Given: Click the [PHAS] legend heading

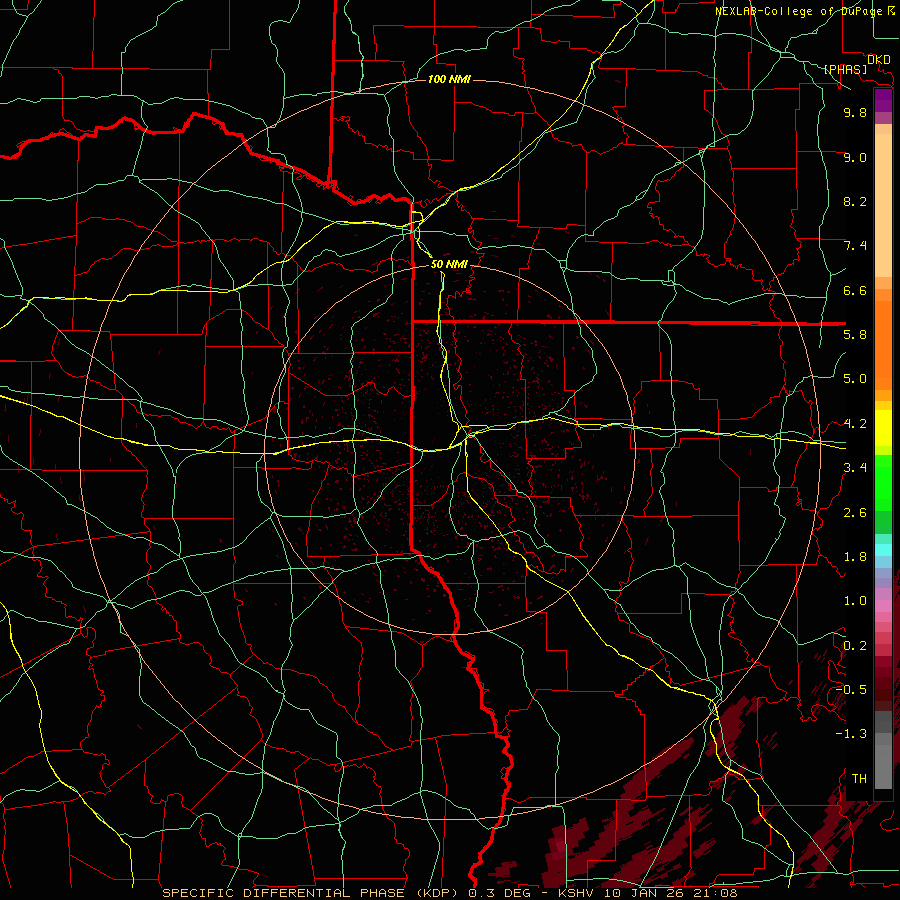Looking at the screenshot, I should click(x=845, y=69).
